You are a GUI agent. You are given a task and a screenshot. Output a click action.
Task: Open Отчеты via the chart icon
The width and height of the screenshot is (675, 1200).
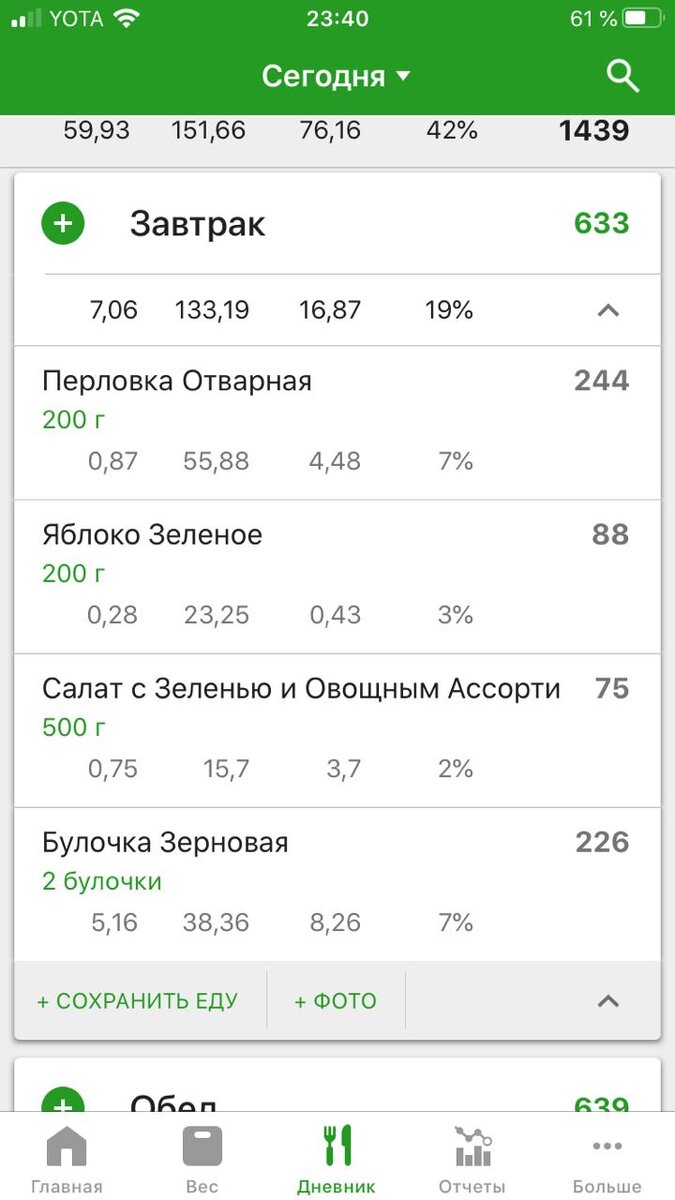[x=471, y=1148]
